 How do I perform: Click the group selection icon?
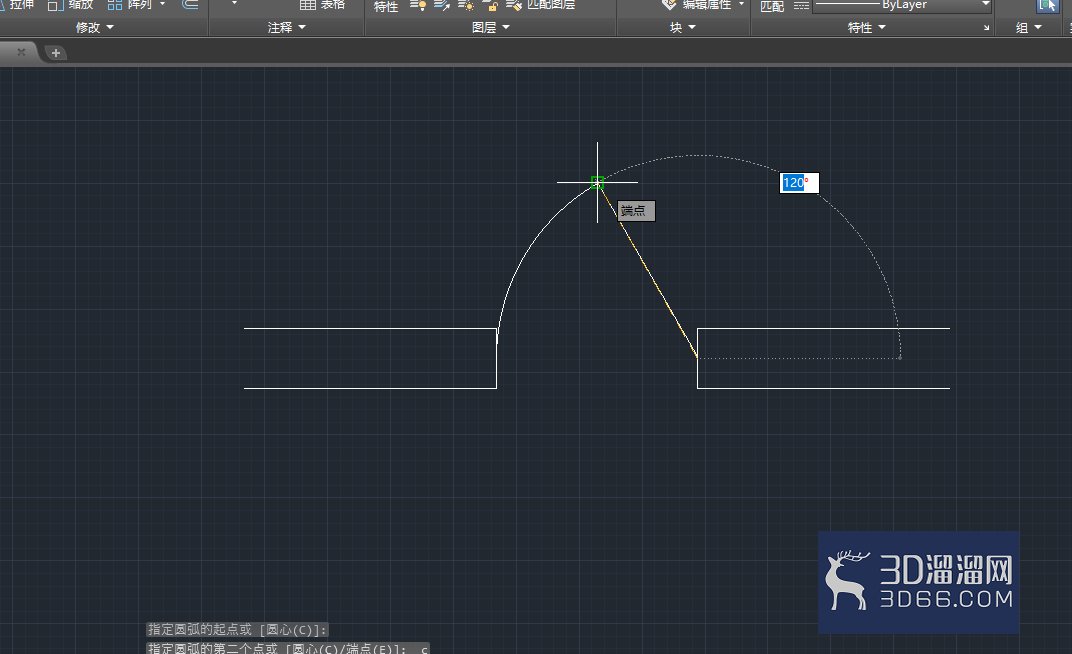click(x=1047, y=5)
